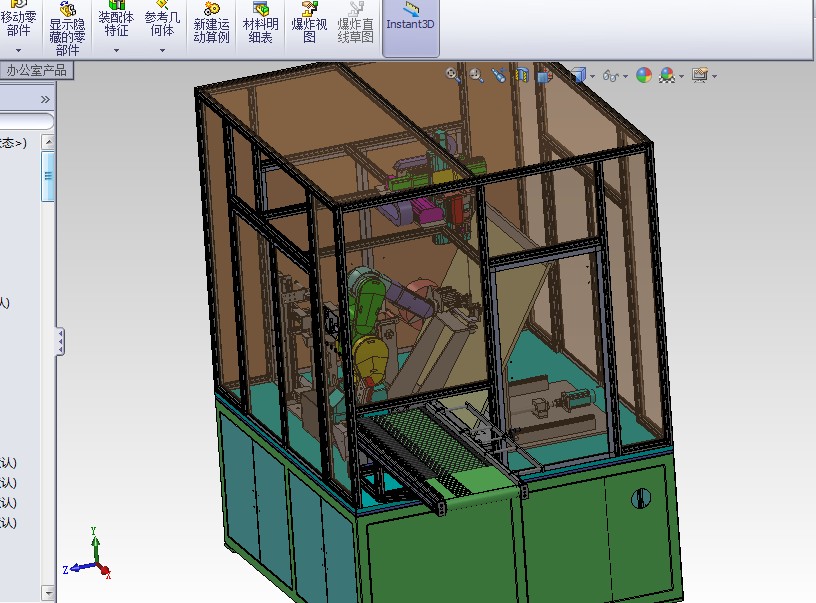Screen dimensions: 816x603
Task: Open Assembly Features (装配体特征) tool
Action: 116,20
